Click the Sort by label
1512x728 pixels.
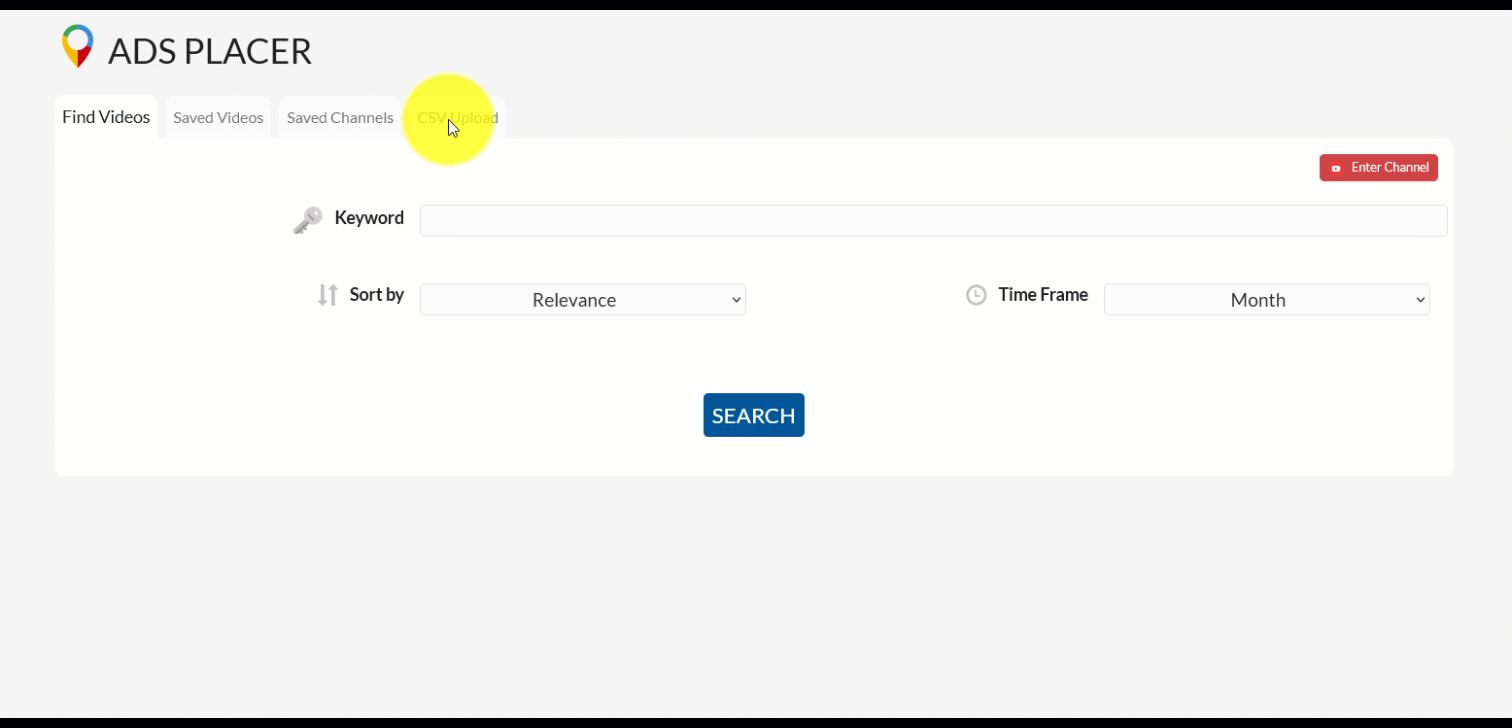pyautogui.click(x=376, y=295)
